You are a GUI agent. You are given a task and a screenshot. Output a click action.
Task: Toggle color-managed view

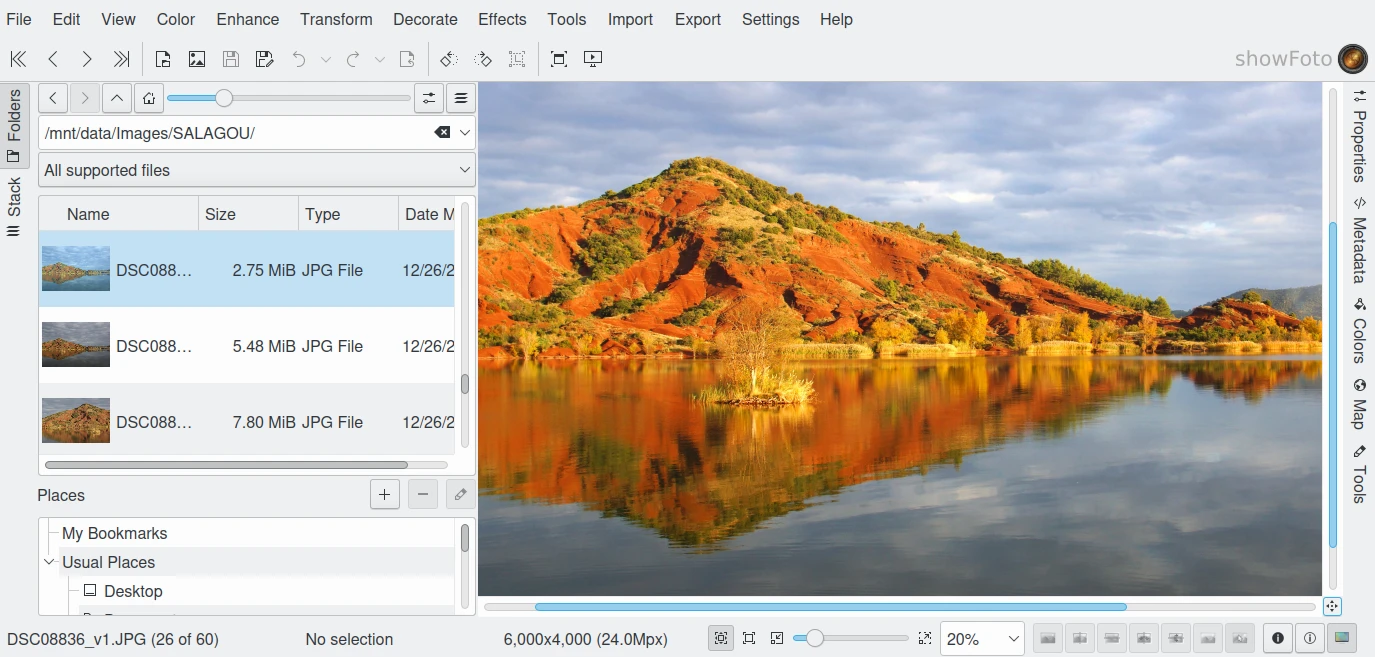[1341, 638]
